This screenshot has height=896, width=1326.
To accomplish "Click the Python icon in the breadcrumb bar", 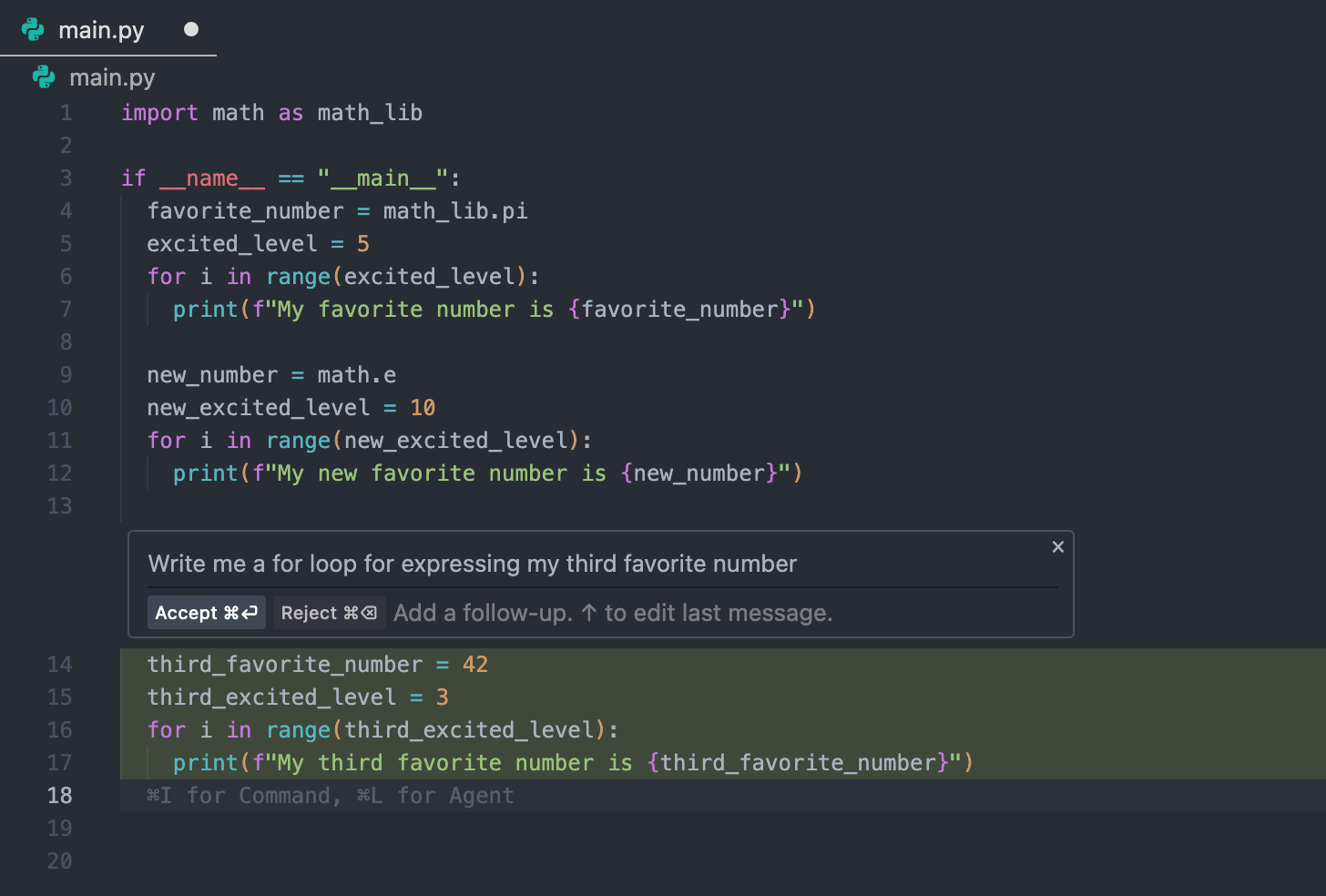I will (x=43, y=77).
